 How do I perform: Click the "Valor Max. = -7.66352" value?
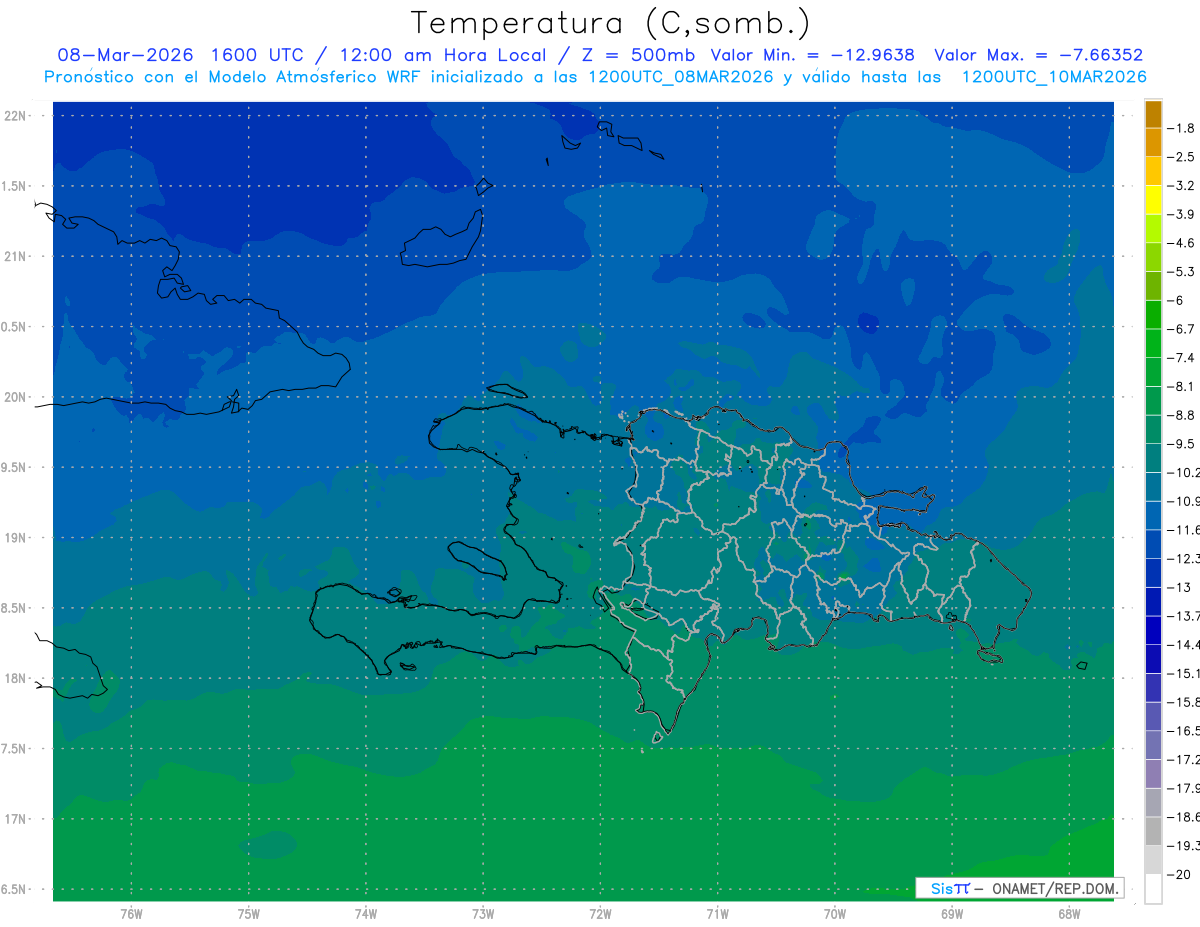click(x=1038, y=55)
